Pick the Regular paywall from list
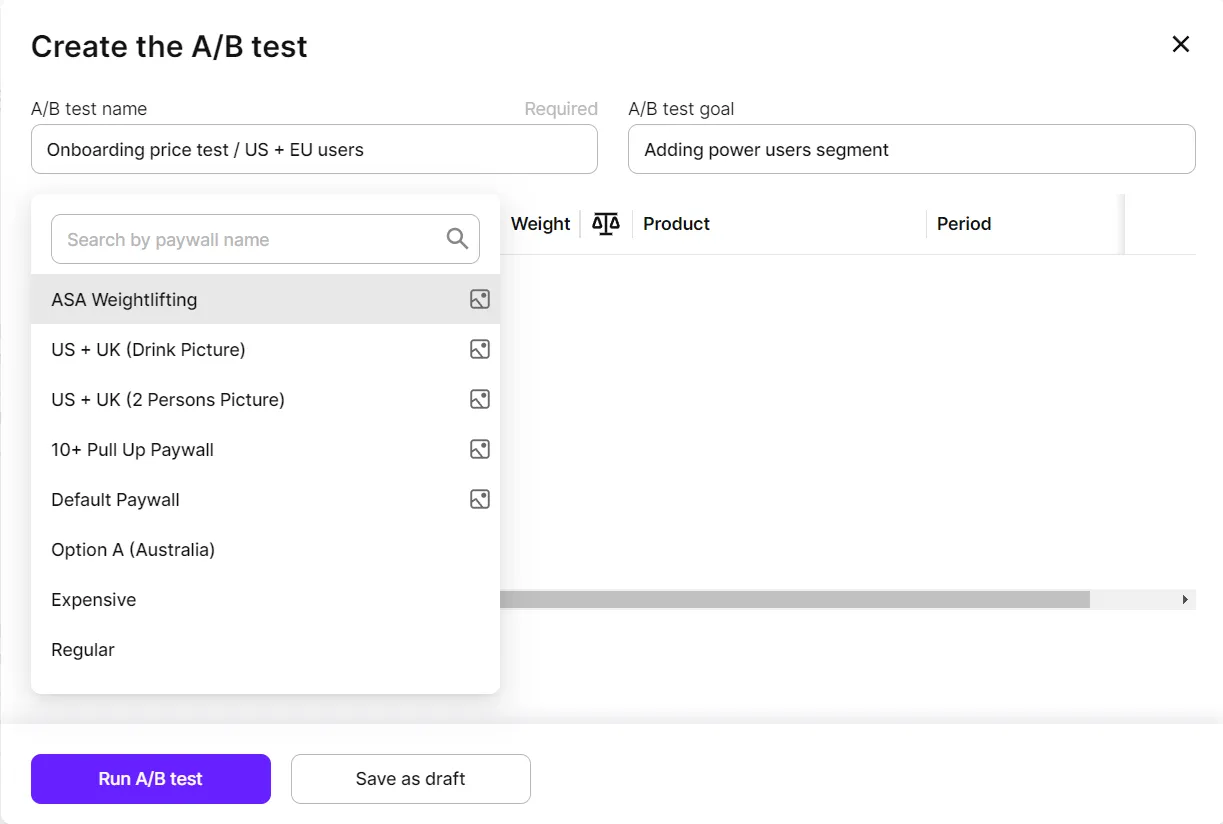The image size is (1223, 824). (83, 650)
